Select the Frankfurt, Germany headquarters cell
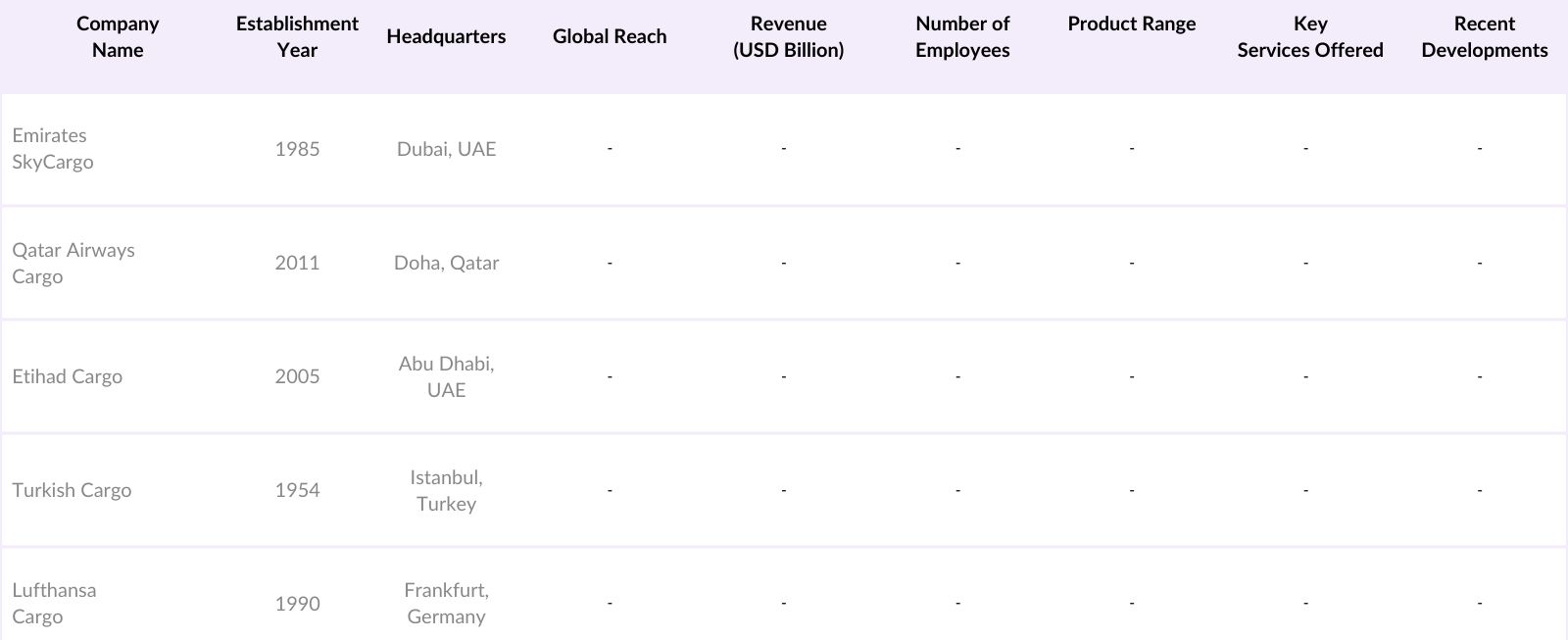The image size is (1568, 640). [446, 604]
